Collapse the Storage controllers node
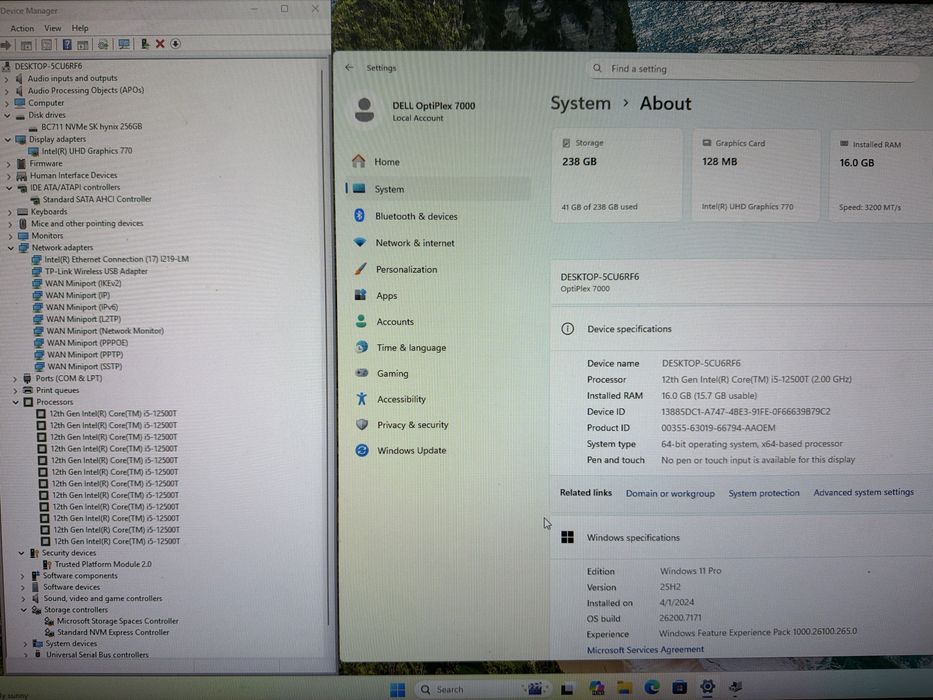This screenshot has width=933, height=700. 24,610
